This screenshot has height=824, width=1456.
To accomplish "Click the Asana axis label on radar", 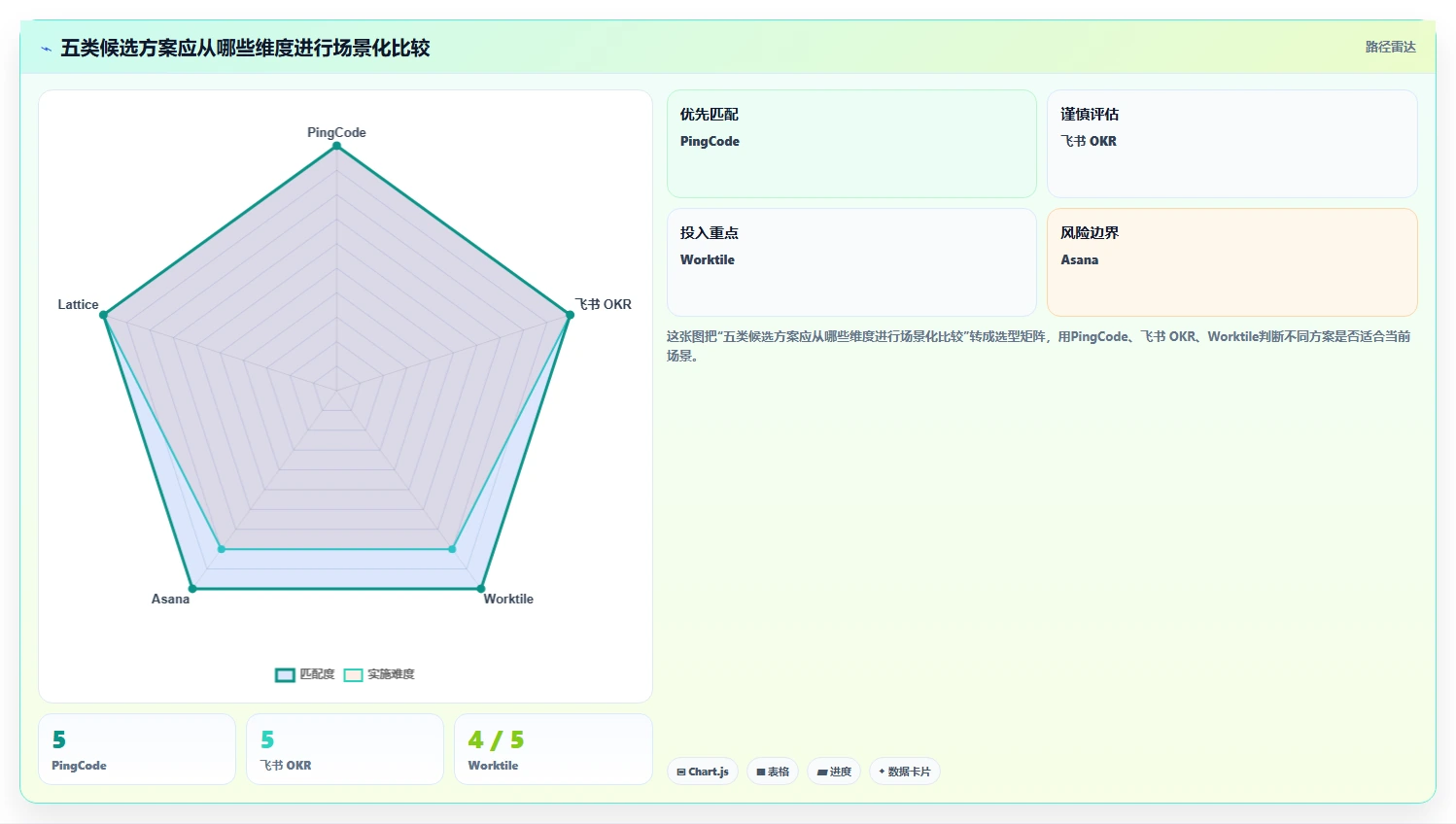I will coord(170,599).
